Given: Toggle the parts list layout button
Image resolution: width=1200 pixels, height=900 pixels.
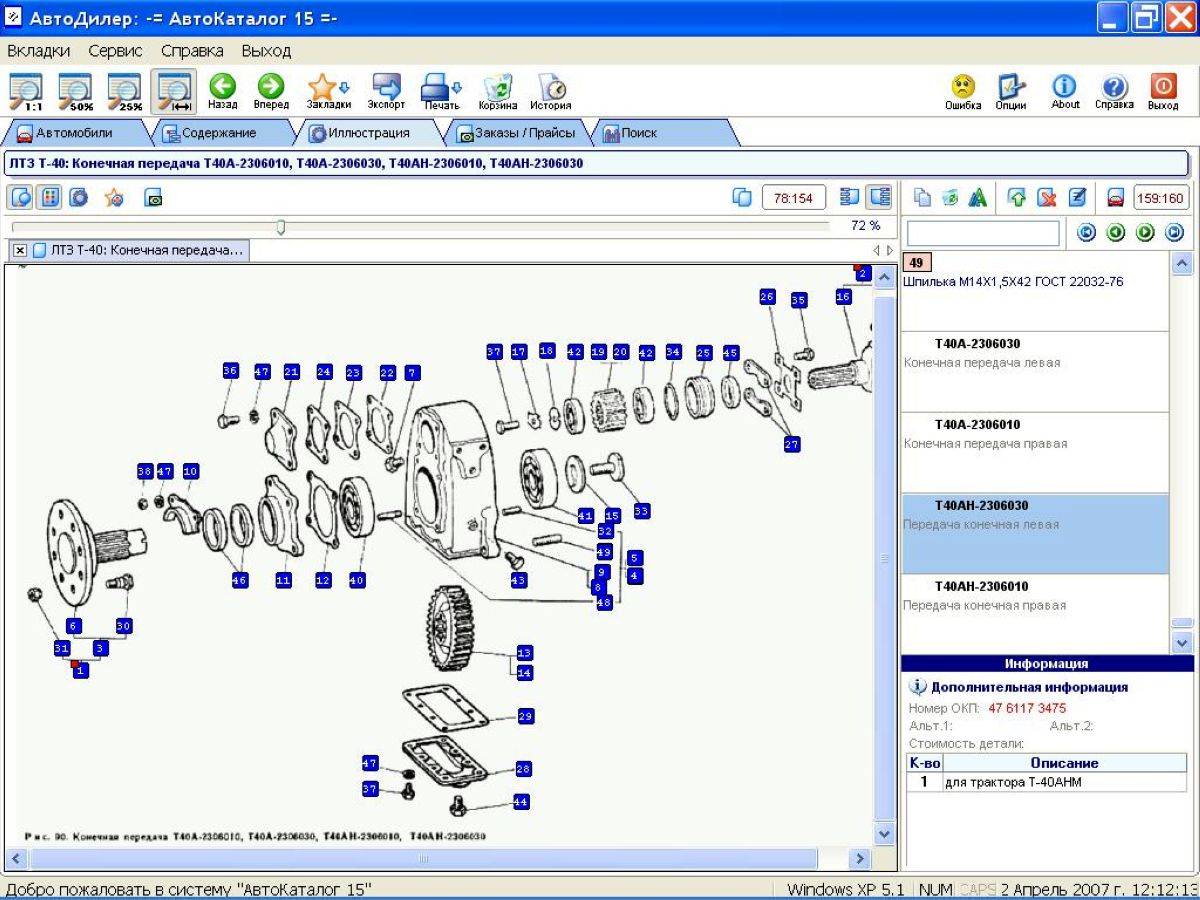Looking at the screenshot, I should point(850,197).
